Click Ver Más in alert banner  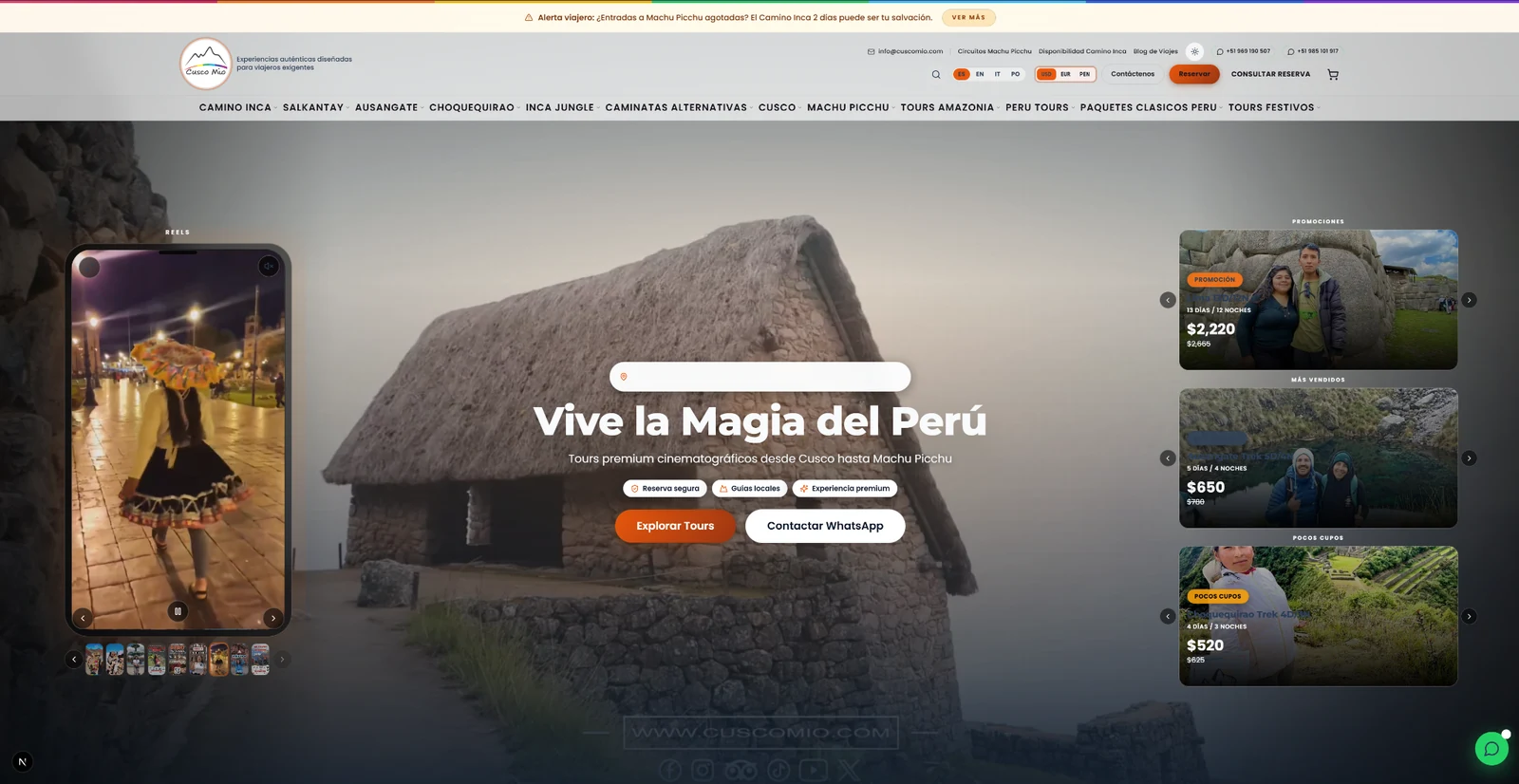tap(968, 17)
